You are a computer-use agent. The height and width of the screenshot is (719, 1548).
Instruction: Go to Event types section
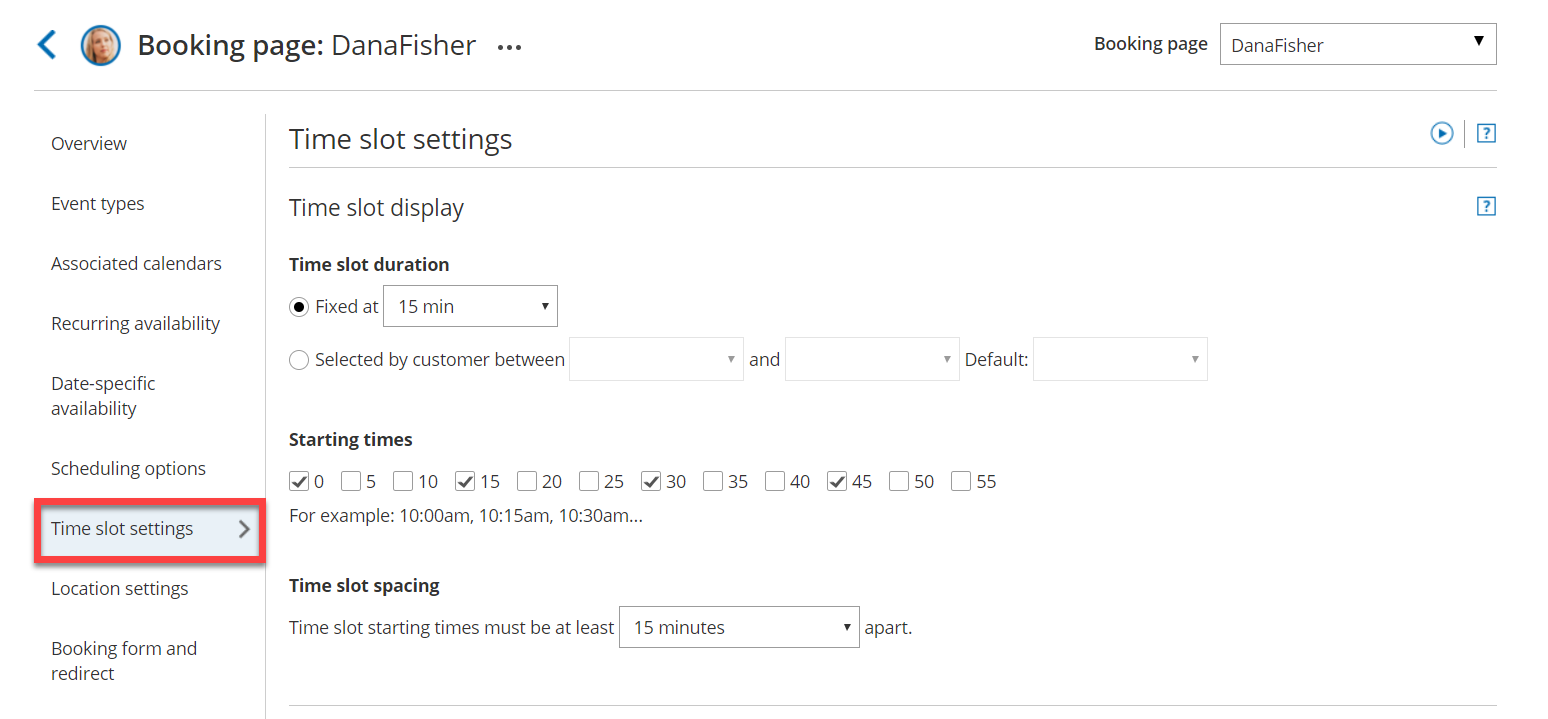[98, 204]
